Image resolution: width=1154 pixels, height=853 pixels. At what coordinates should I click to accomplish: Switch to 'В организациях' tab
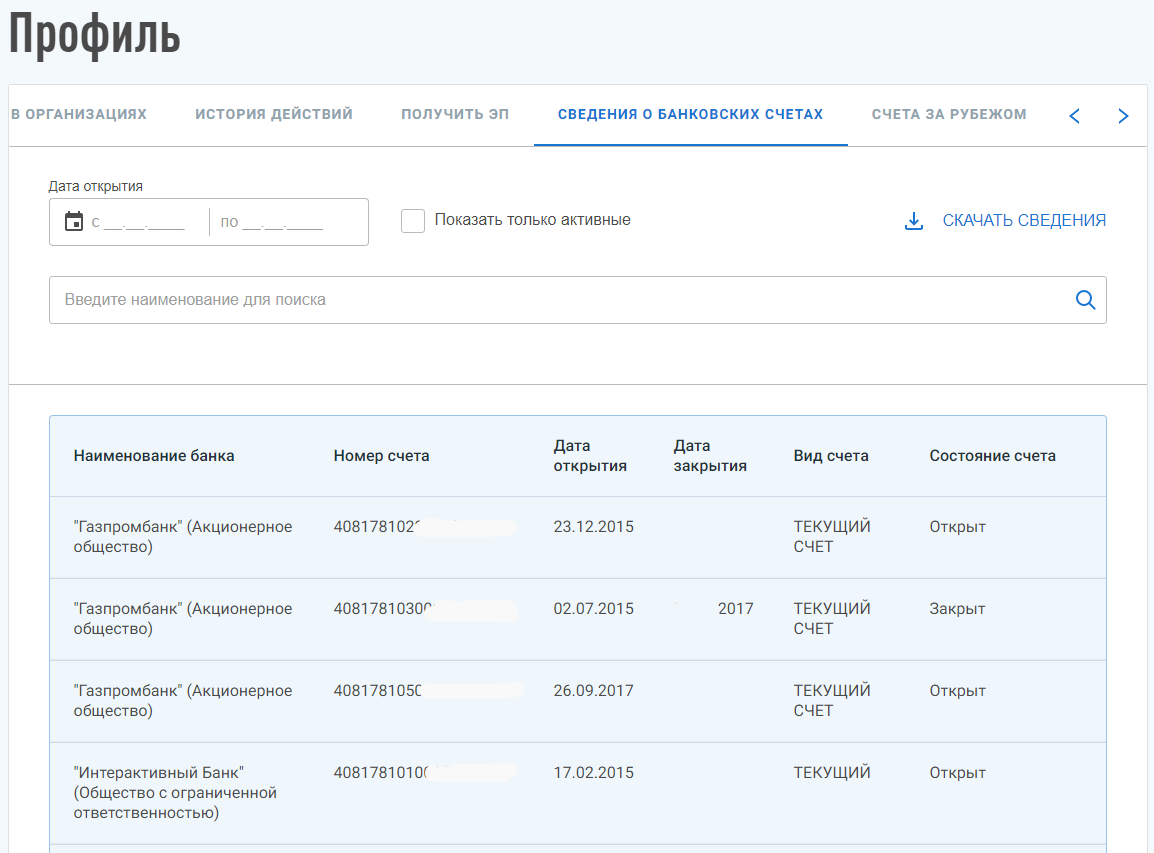point(78,114)
